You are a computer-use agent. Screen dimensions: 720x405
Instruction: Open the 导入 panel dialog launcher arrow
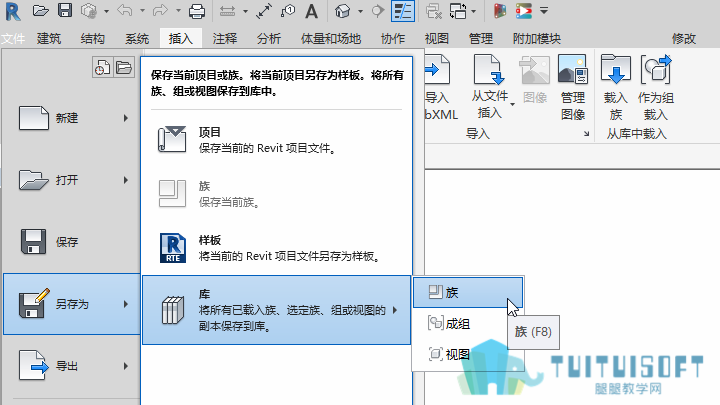[x=586, y=134]
